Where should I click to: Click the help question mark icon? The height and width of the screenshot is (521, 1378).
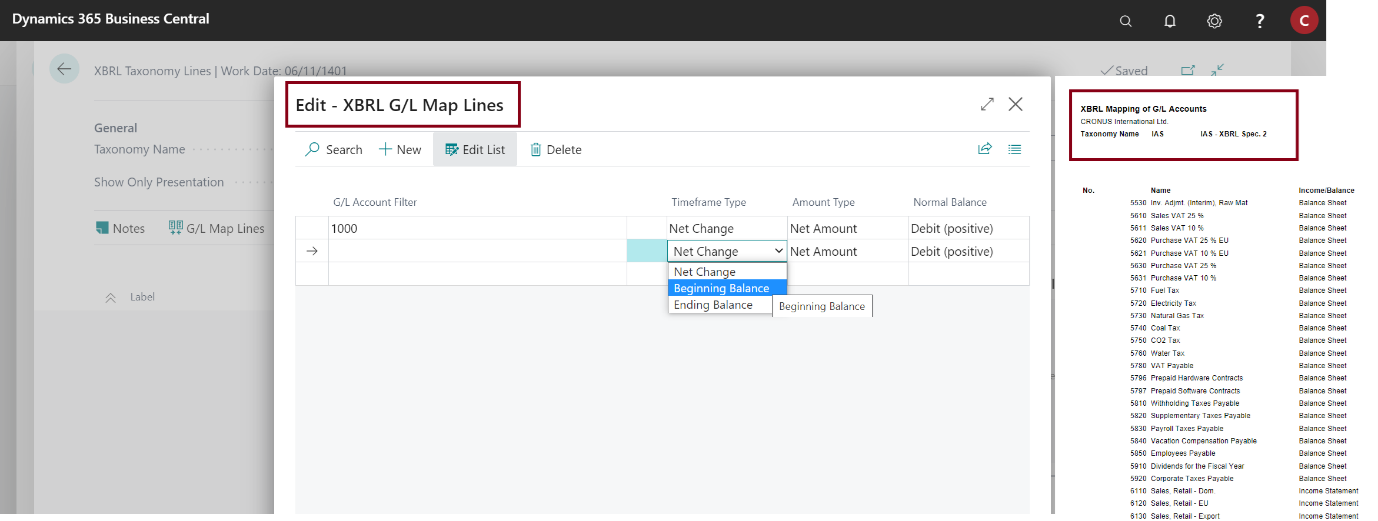pyautogui.click(x=1260, y=21)
